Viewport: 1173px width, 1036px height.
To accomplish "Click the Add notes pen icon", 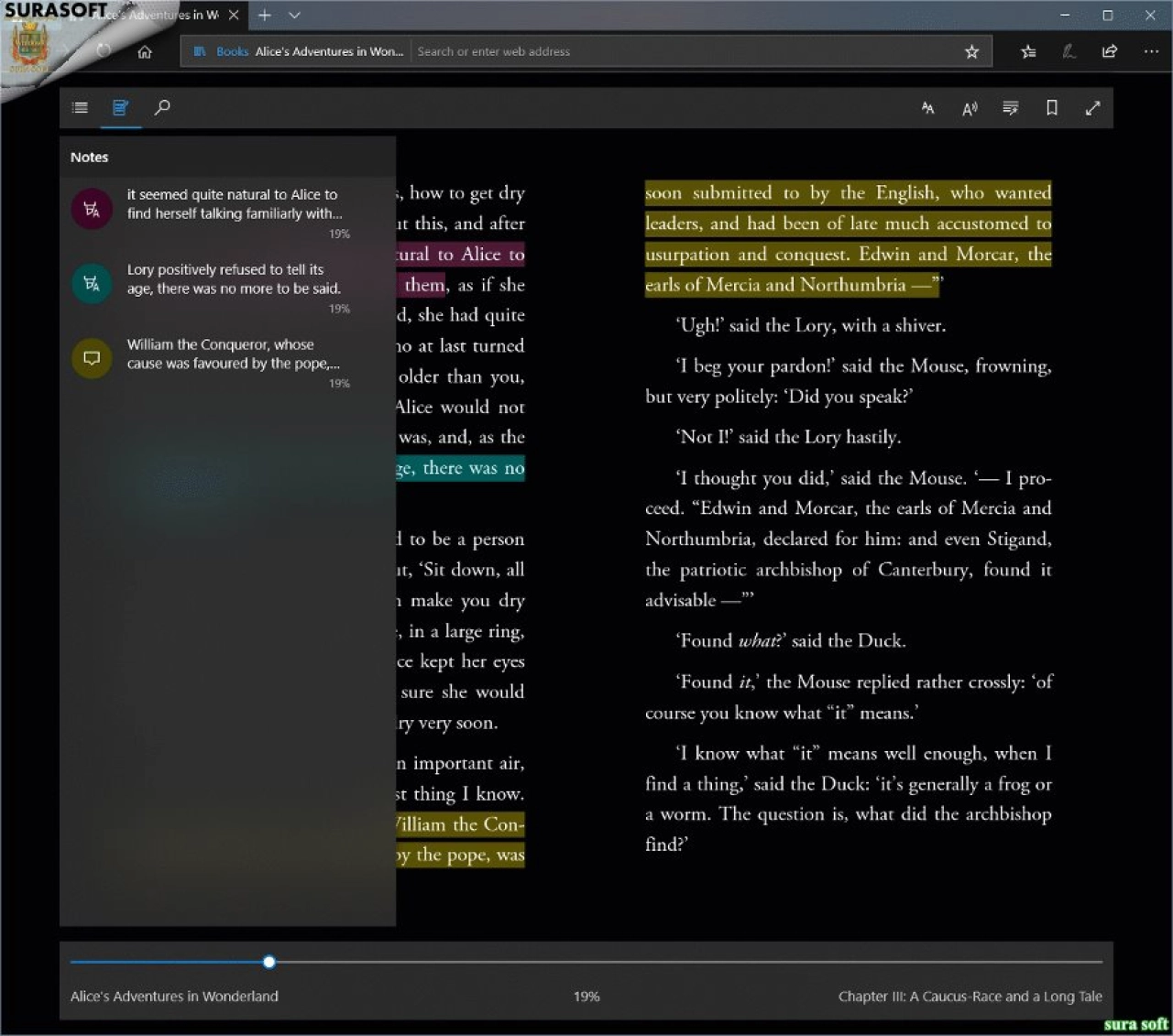I will pyautogui.click(x=1069, y=52).
